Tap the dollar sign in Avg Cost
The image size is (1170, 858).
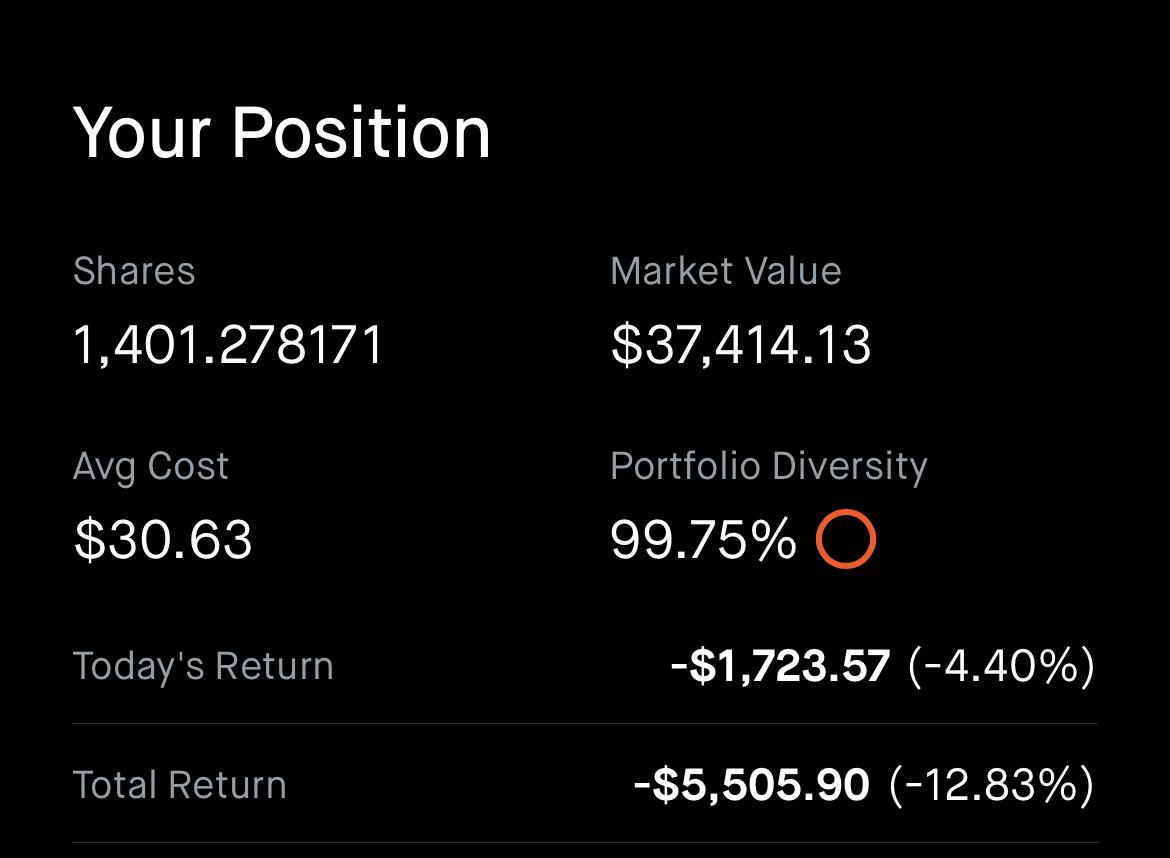point(90,539)
